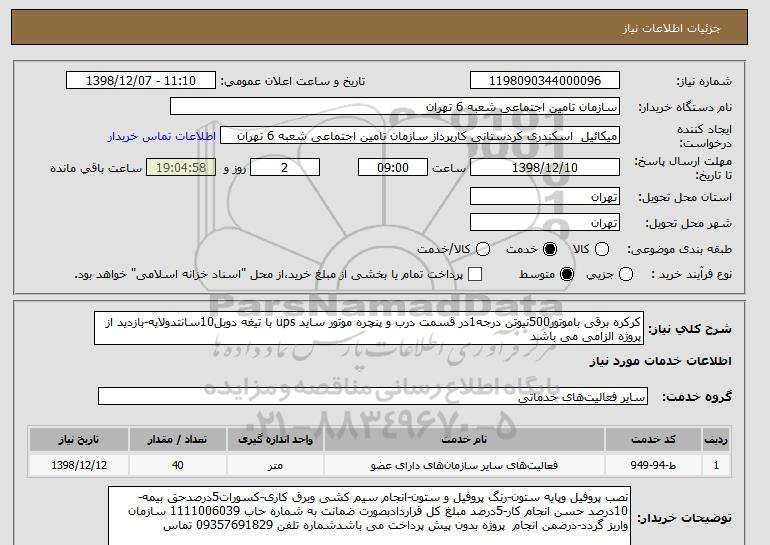Viewport: 770px width, 545px height.
Task: Click service name cell فعالیت‌های سایر سازمان‌های دارای عضو
Action: tap(464, 465)
